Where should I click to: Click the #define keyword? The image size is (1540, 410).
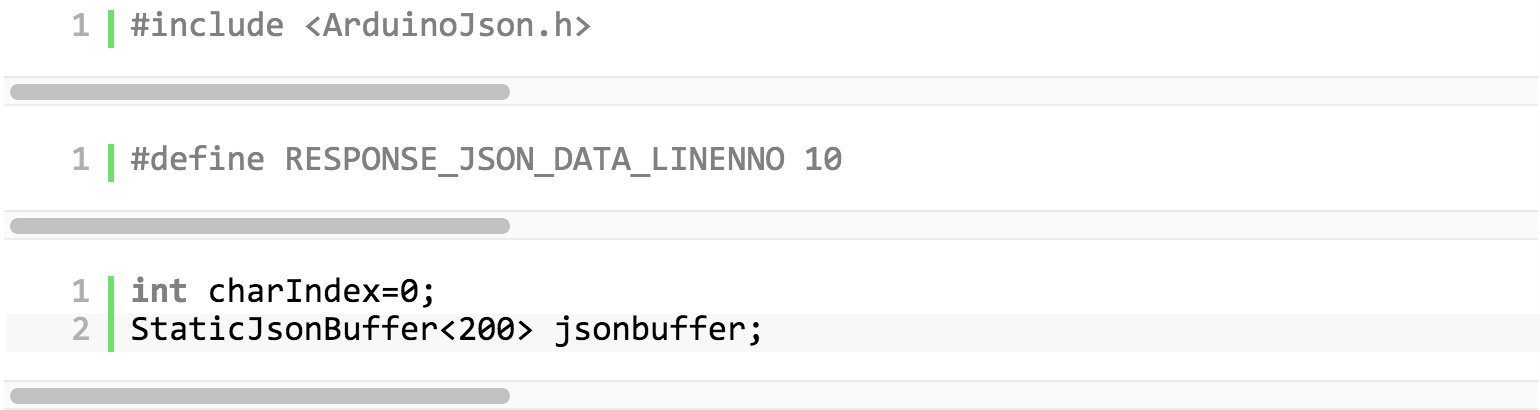[198, 160]
